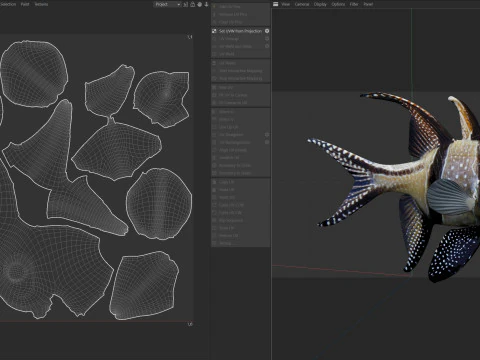Click the icon immediately right of Project dropdown
This screenshot has width=480, height=360.
(186, 4)
